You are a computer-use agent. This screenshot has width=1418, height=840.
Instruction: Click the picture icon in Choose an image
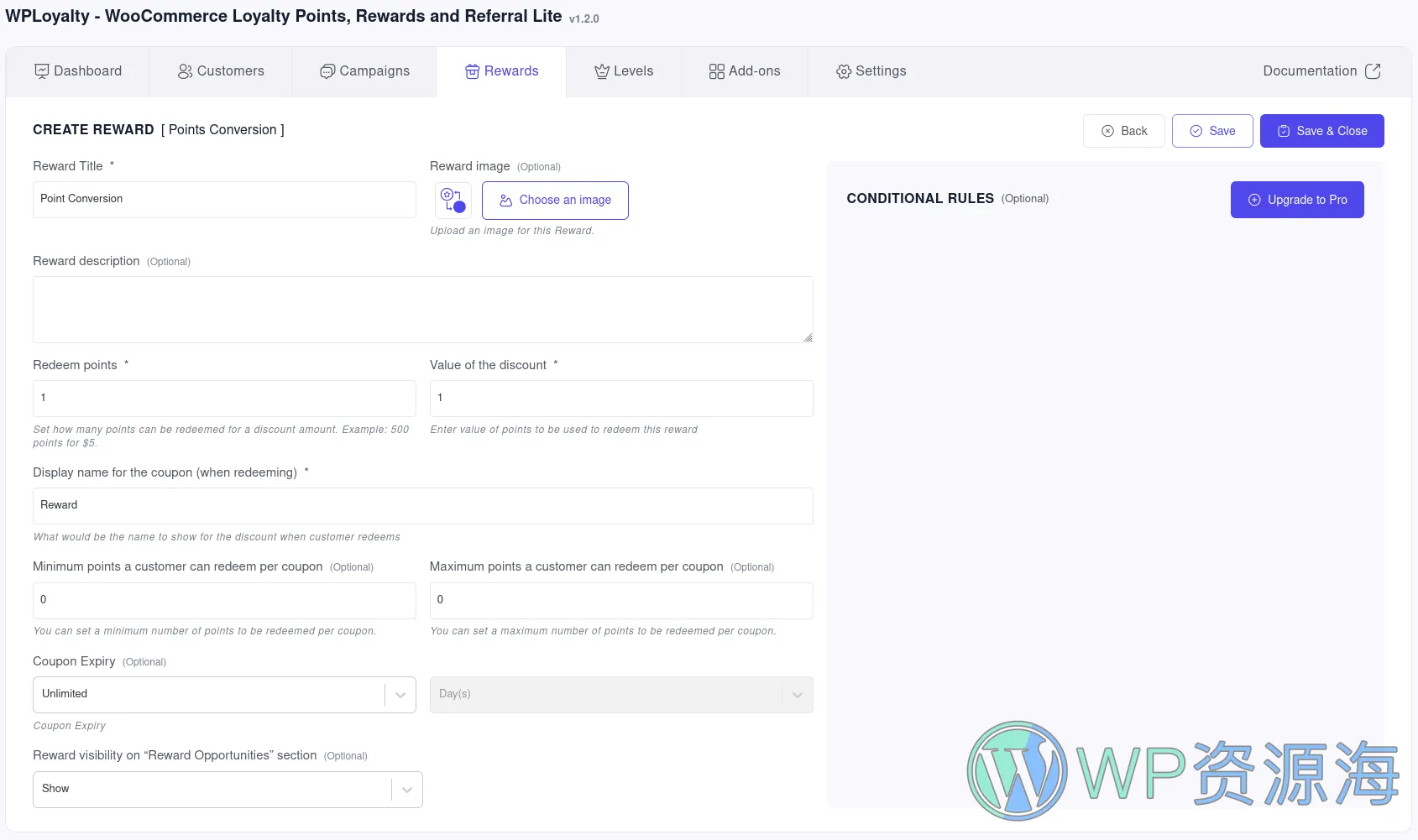(506, 201)
